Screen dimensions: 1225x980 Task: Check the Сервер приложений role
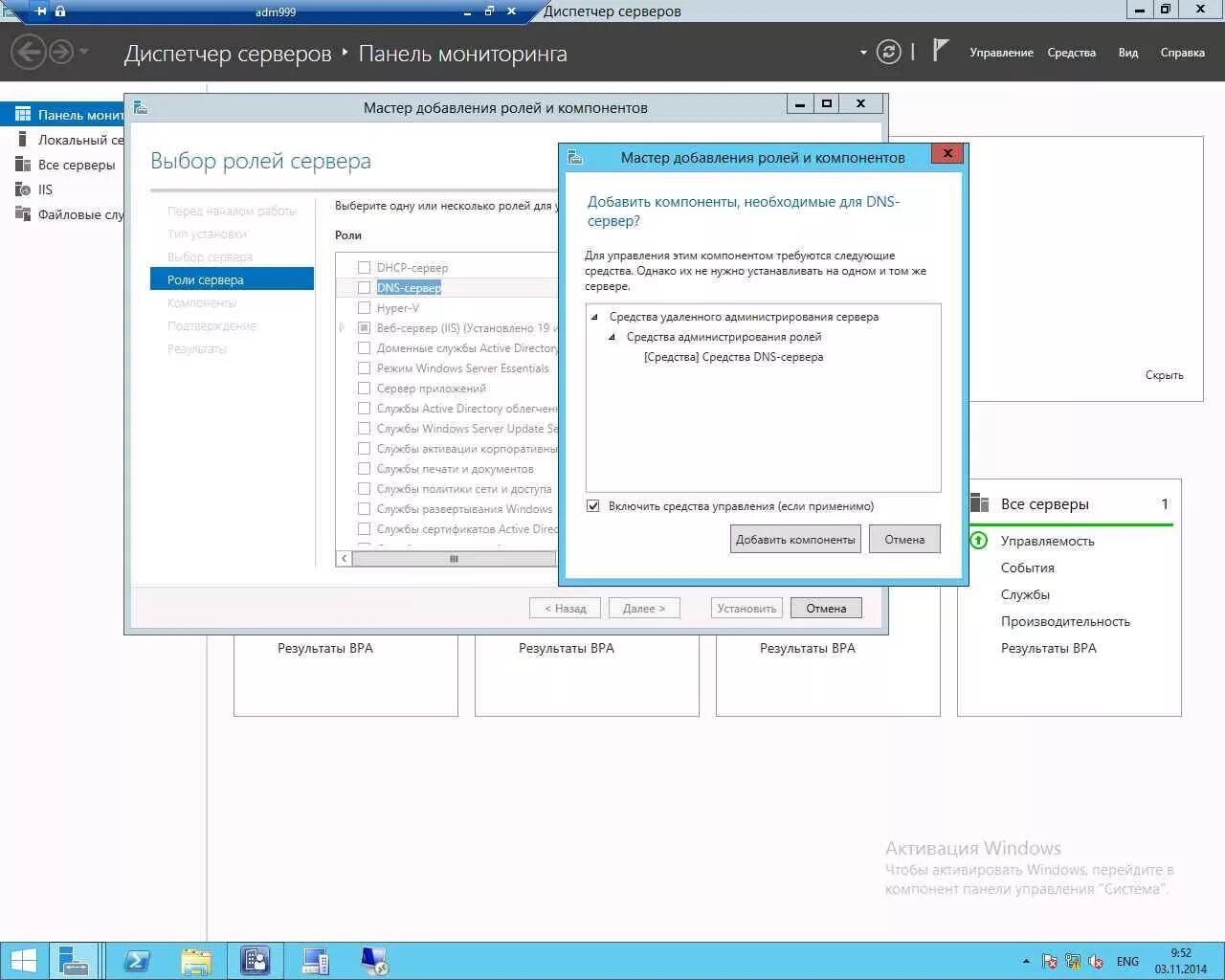tap(364, 389)
